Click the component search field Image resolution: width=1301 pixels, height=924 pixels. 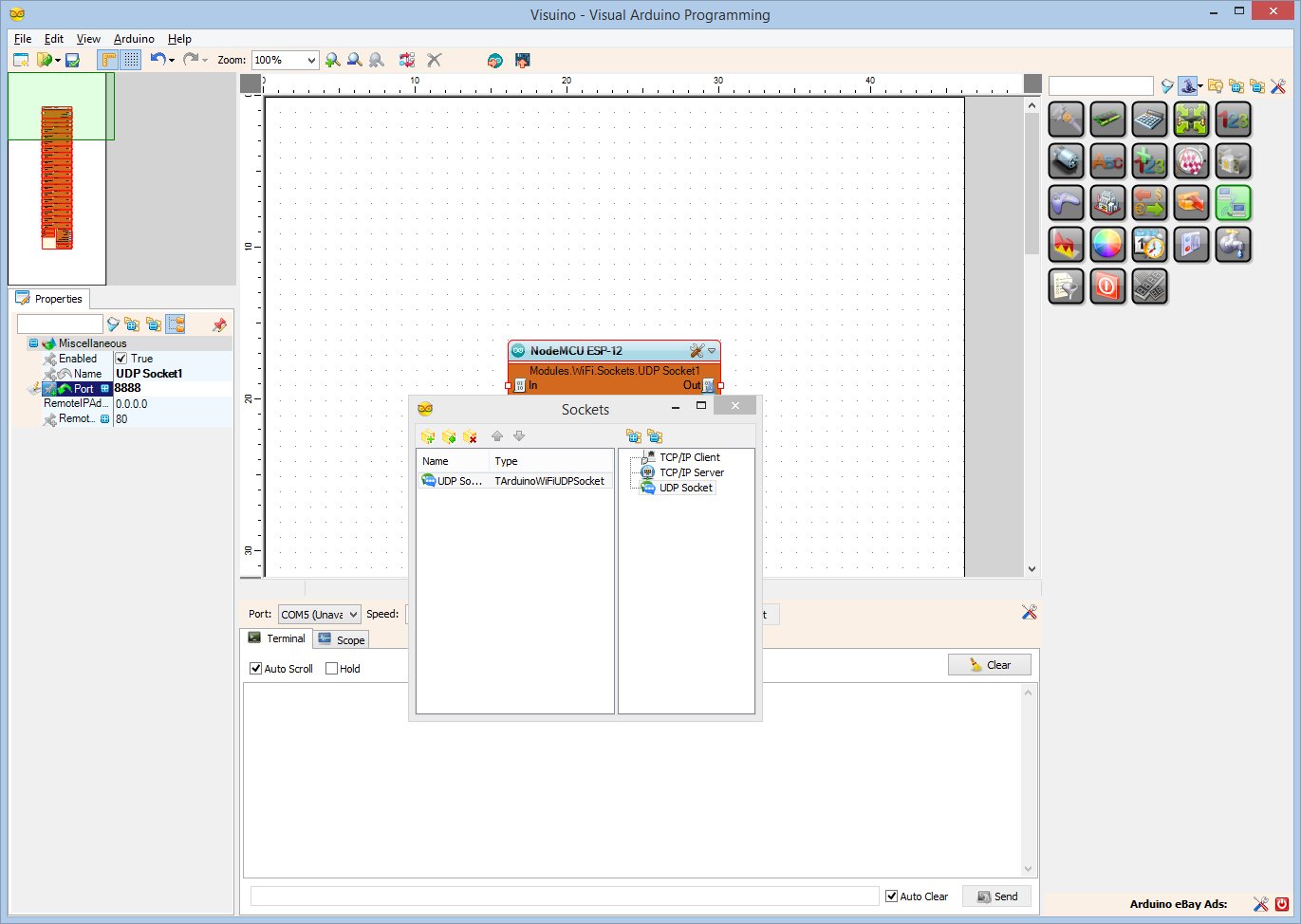(1101, 85)
